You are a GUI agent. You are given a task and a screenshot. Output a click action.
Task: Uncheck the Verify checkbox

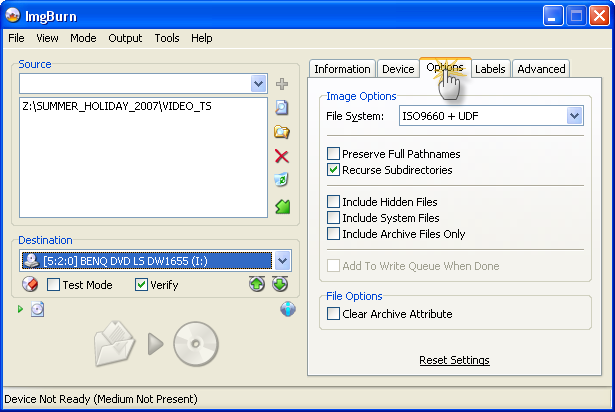pos(141,284)
